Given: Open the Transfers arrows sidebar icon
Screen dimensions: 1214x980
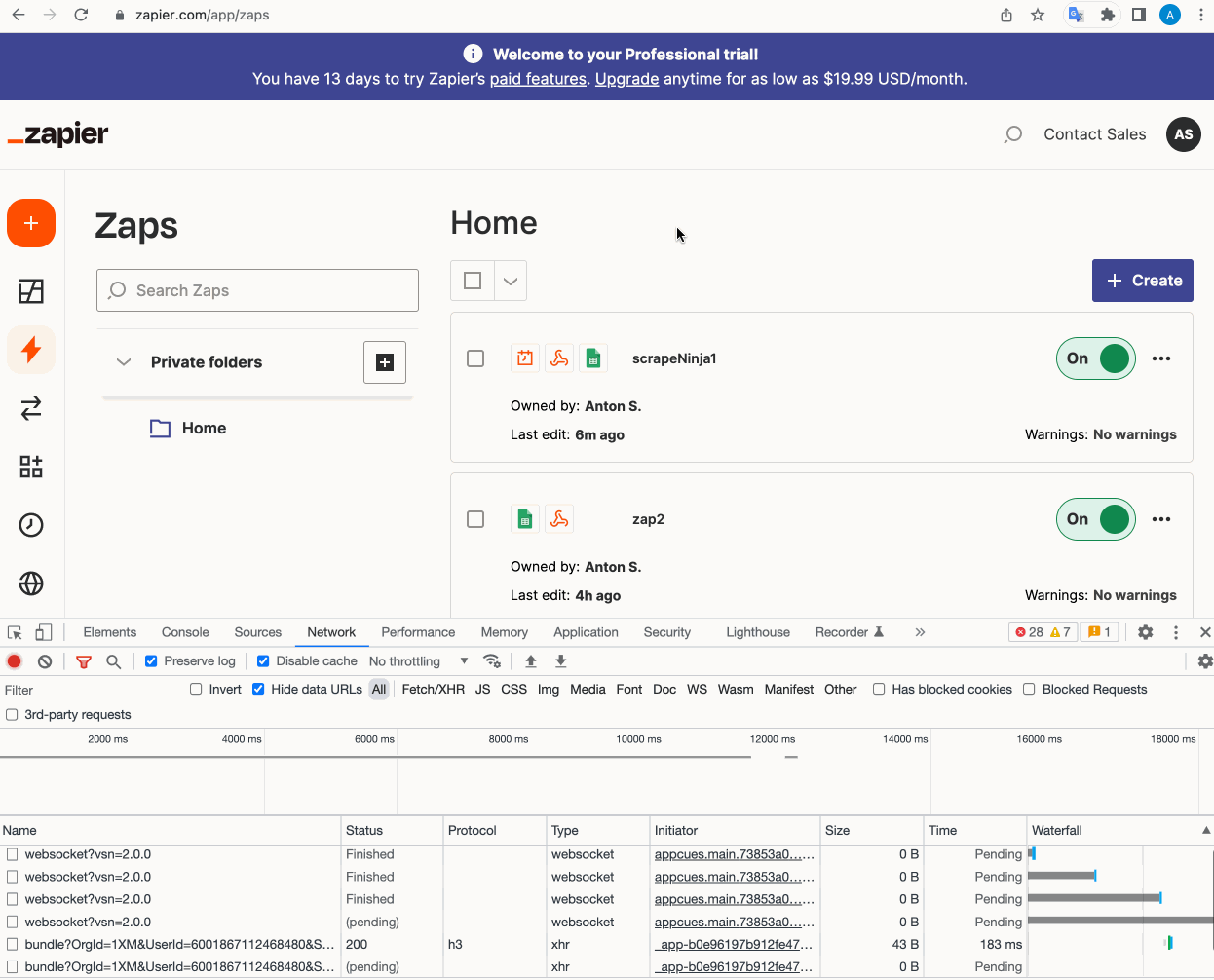Looking at the screenshot, I should (31, 408).
